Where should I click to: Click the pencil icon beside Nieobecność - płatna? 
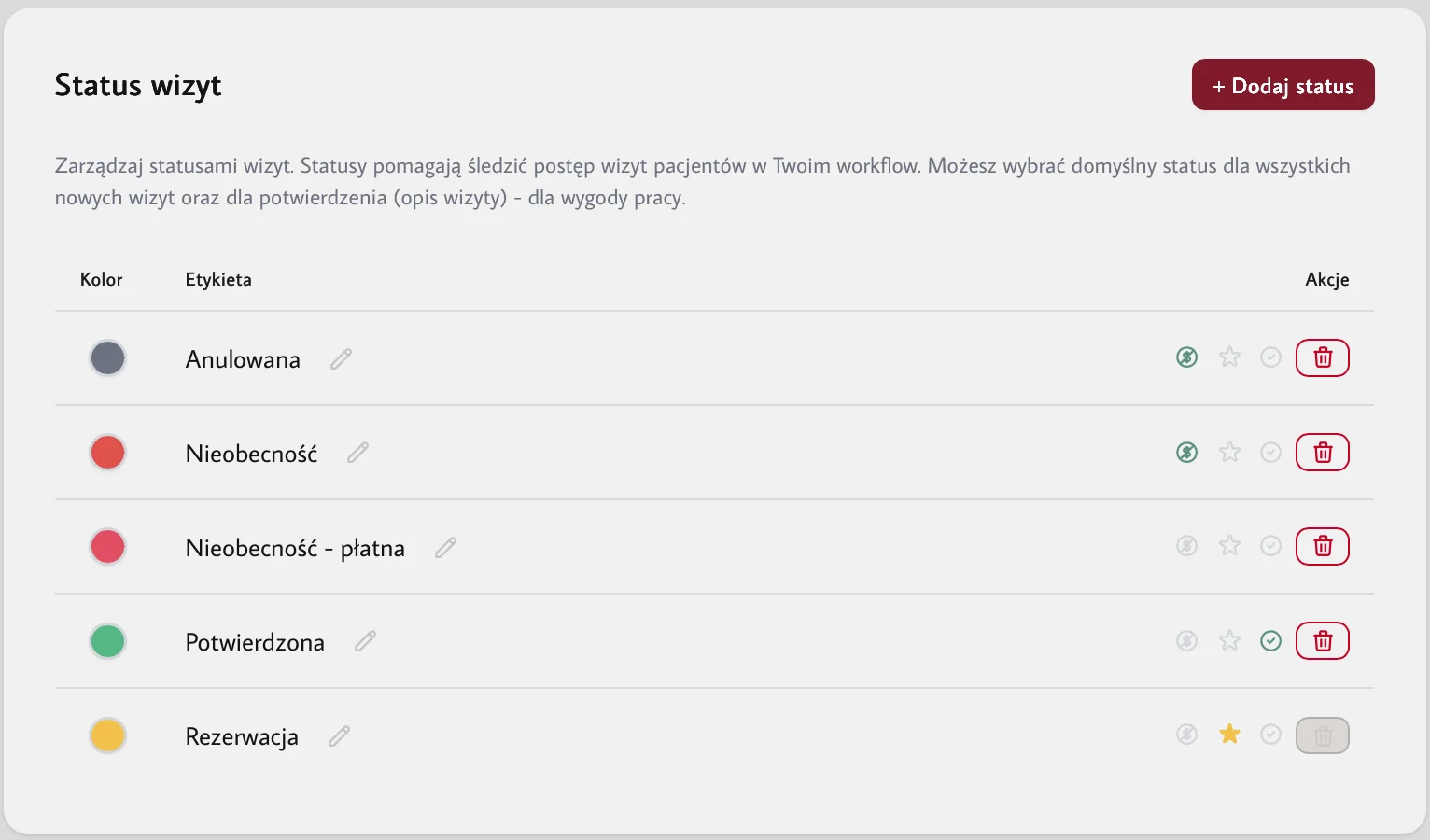446,548
